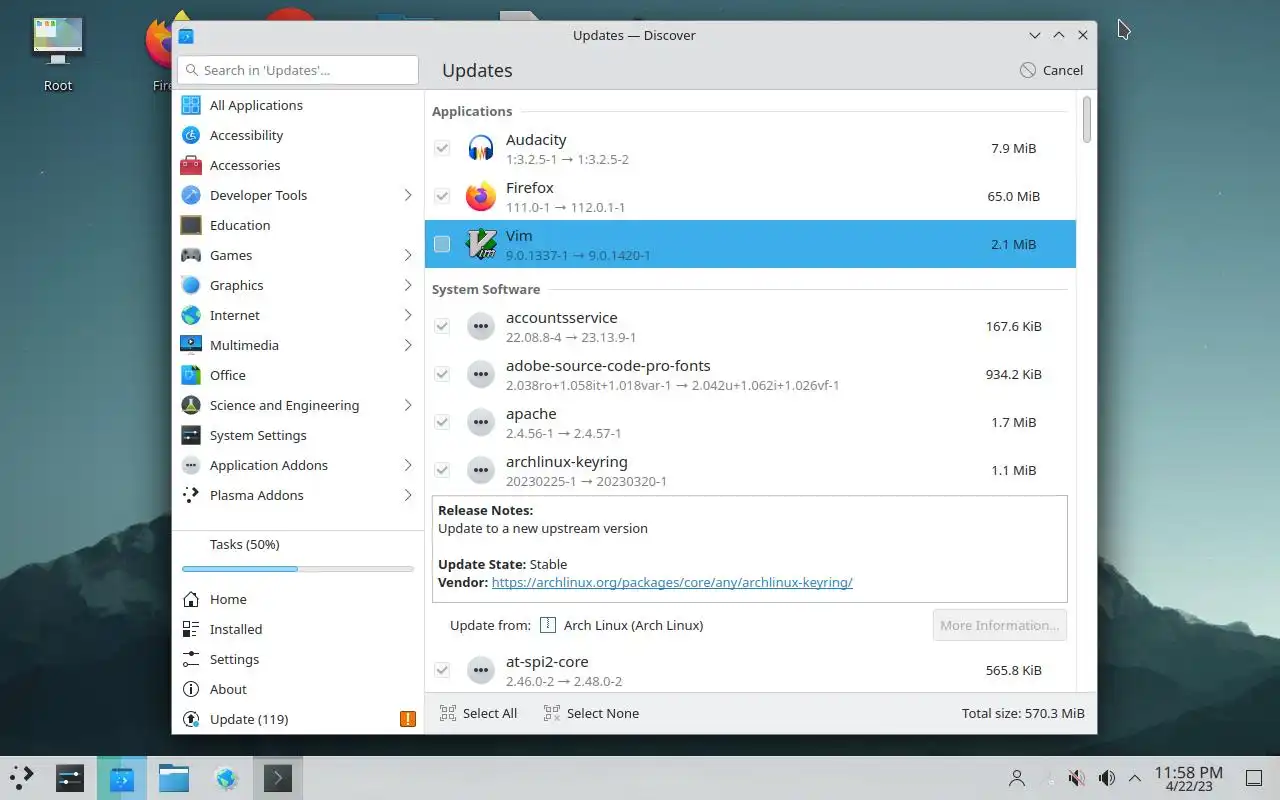Click the Select None button
This screenshot has width=1280, height=800.
click(591, 713)
